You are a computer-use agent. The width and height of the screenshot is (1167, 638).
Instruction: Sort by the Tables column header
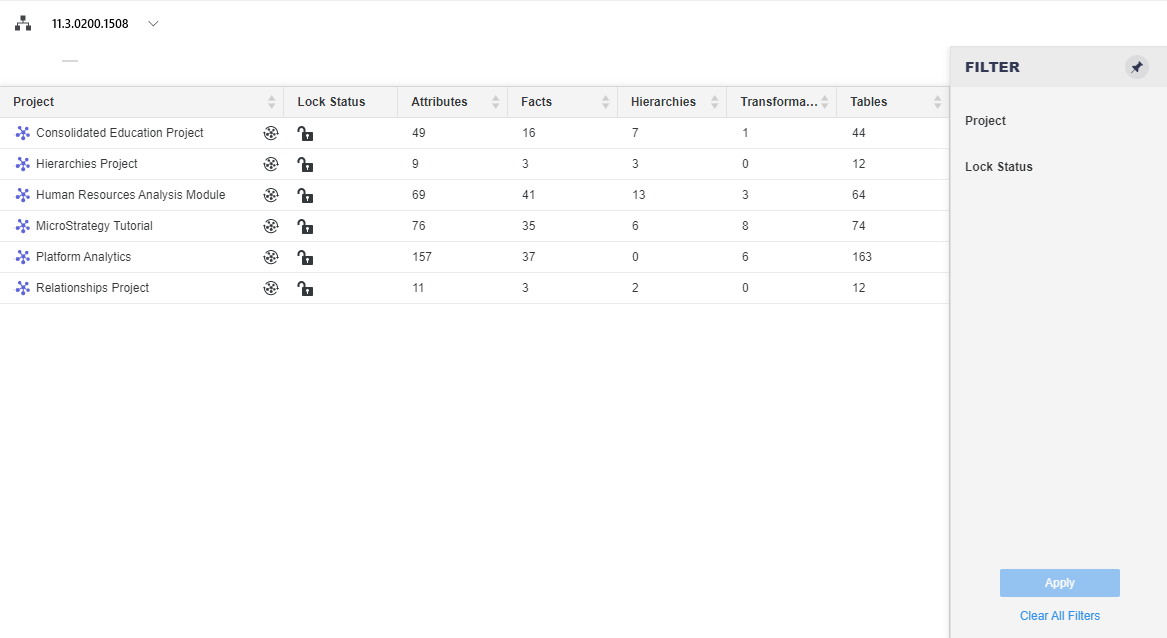[868, 102]
